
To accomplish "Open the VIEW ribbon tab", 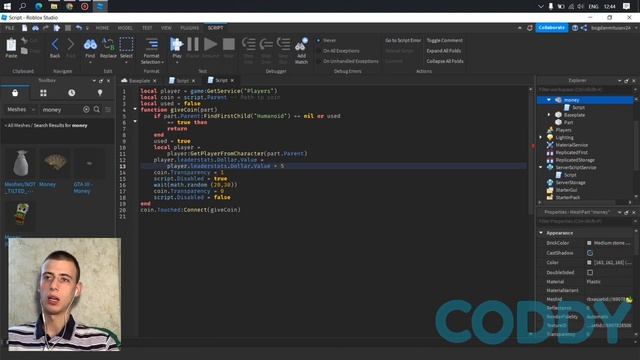I will (x=166, y=28).
